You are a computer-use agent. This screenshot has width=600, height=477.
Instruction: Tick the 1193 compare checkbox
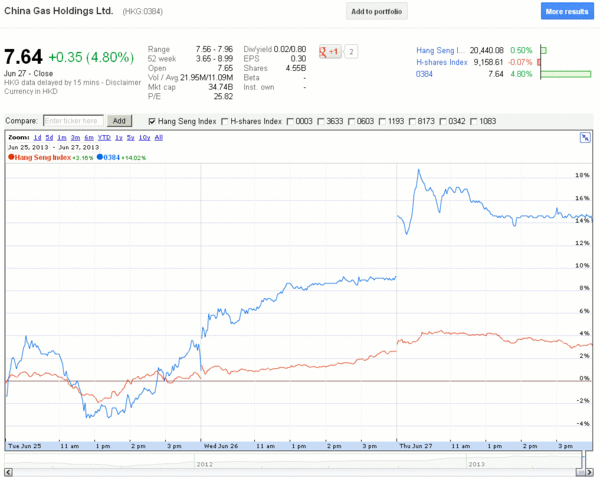tap(382, 121)
